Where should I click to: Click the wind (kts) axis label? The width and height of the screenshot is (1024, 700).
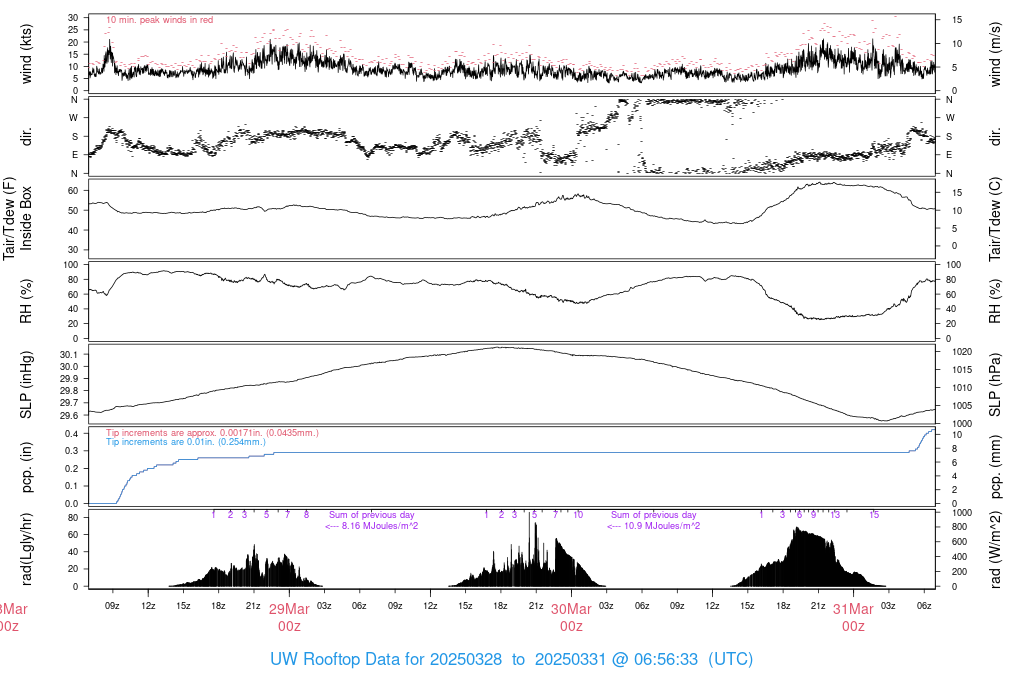click(x=26, y=54)
